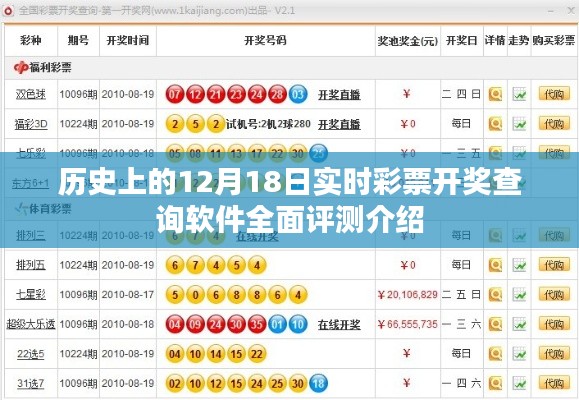Image resolution: width=579 pixels, height=400 pixels.
Task: Click the 购买彩票 column header
Action: (x=554, y=40)
